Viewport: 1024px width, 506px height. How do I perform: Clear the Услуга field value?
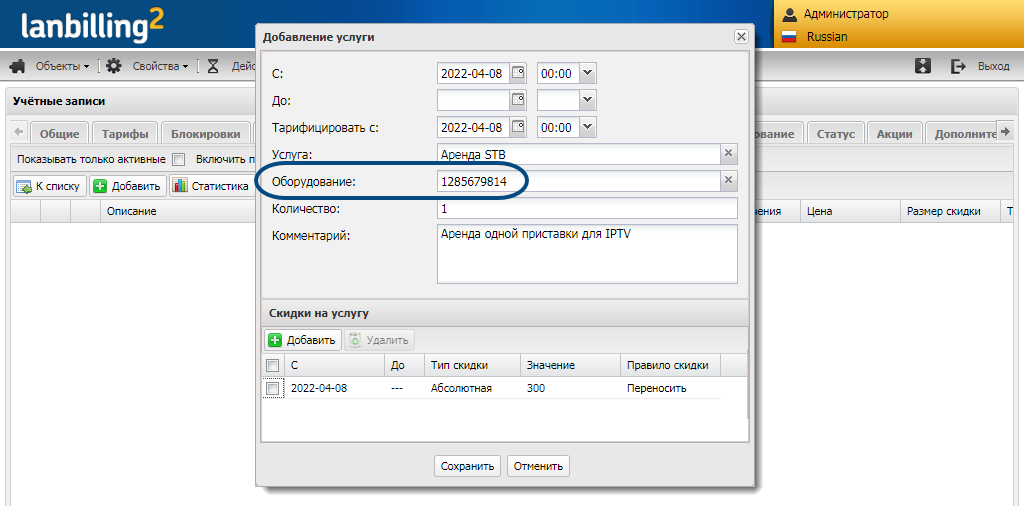728,154
